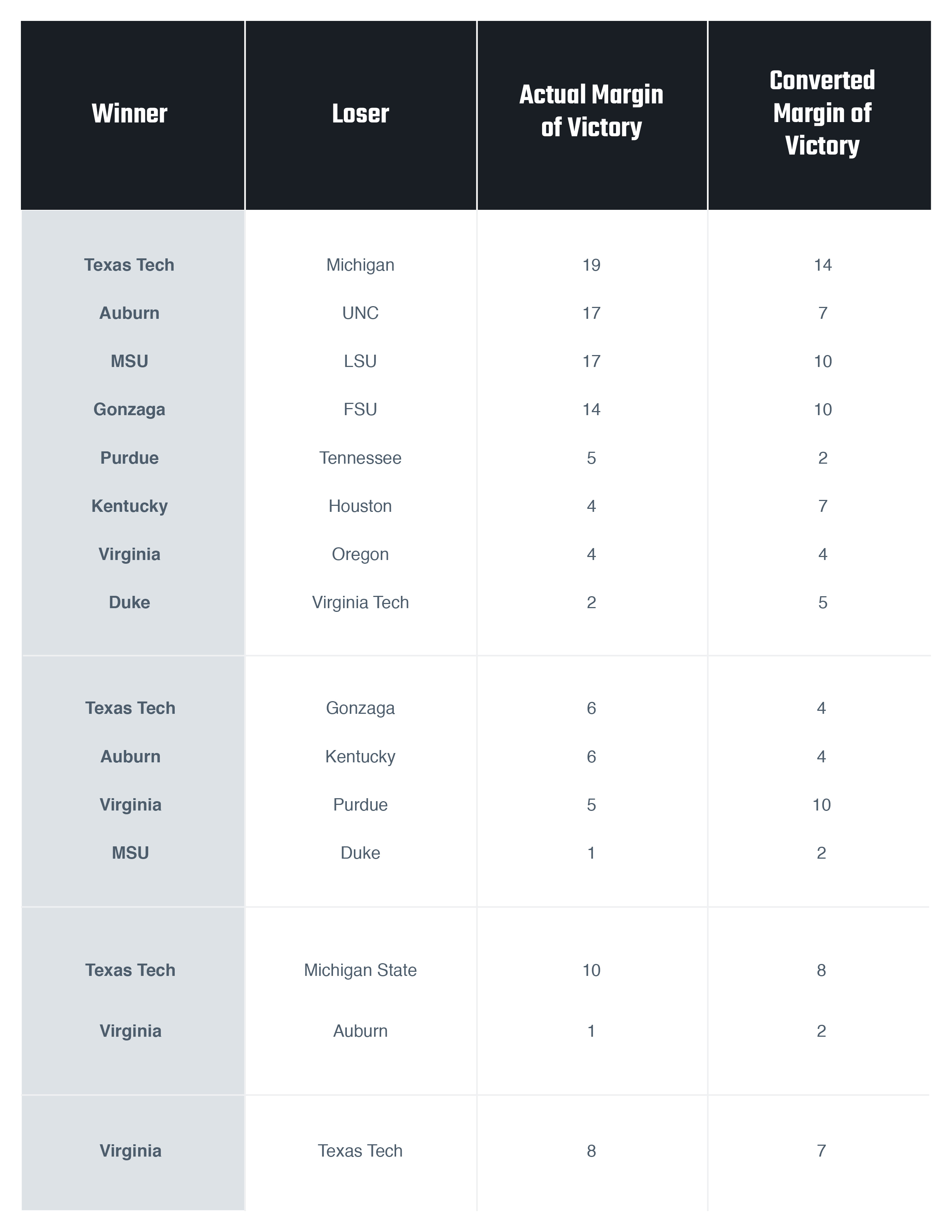The image size is (952, 1232).
Task: Select the Converted Margin of Victory header
Action: 822,113
